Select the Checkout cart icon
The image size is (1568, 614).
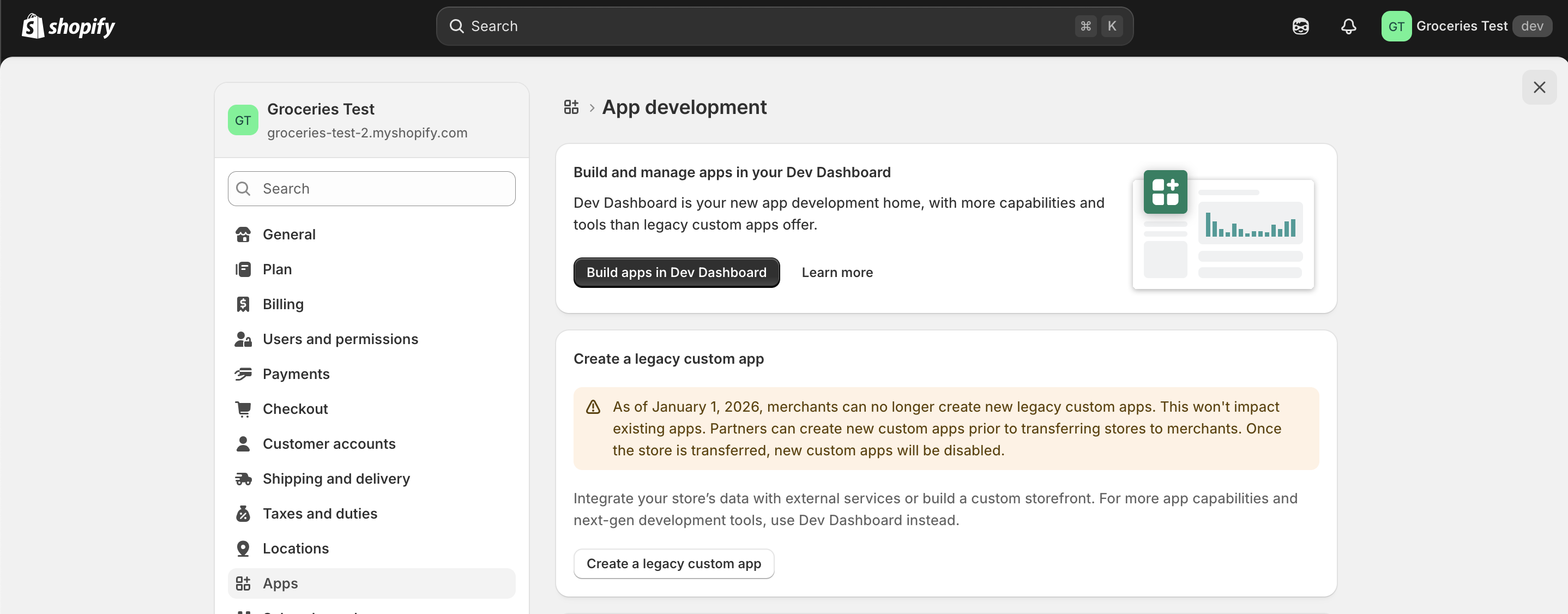(244, 408)
